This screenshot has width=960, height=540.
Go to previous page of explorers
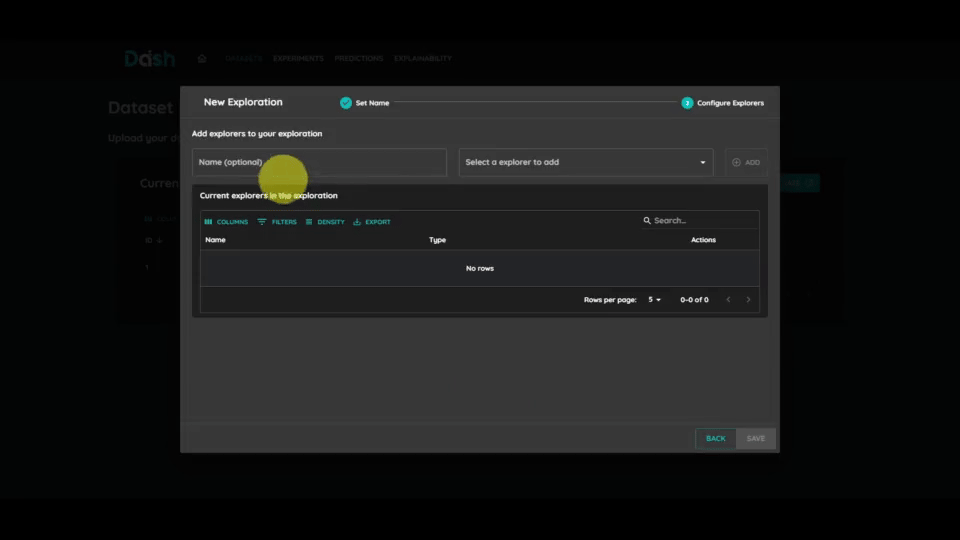pyautogui.click(x=728, y=299)
